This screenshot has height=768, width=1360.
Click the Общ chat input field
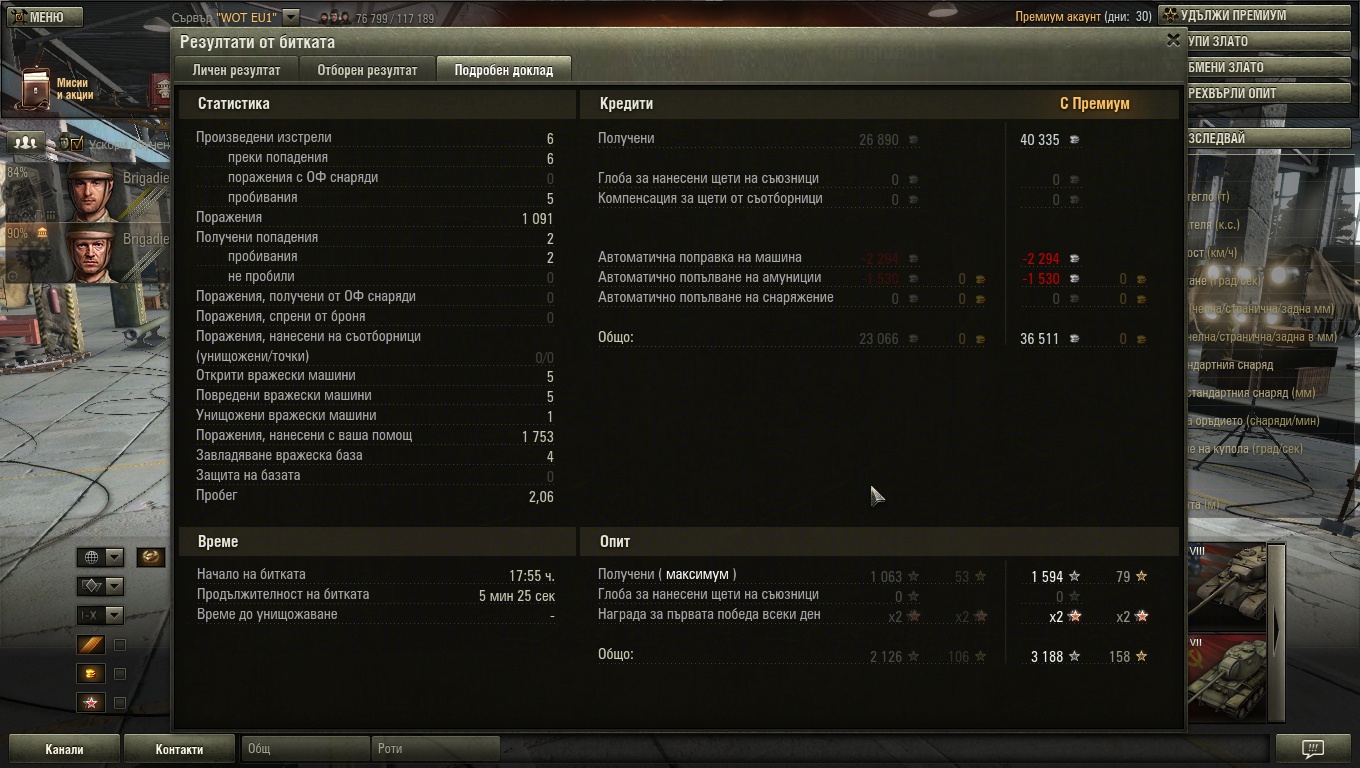(x=306, y=749)
